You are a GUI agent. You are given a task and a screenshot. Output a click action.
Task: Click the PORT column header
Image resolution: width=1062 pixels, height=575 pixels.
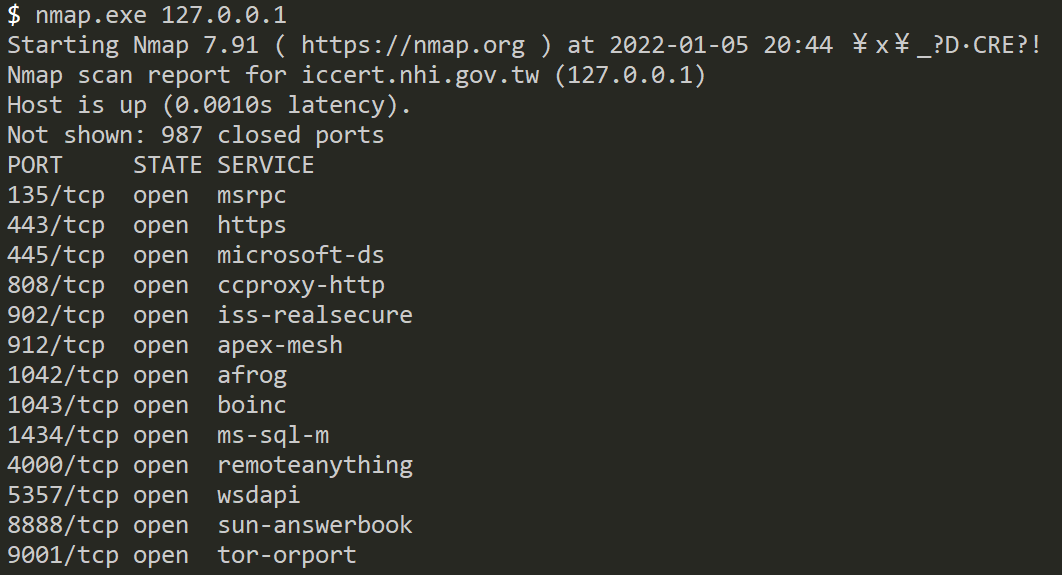(34, 165)
